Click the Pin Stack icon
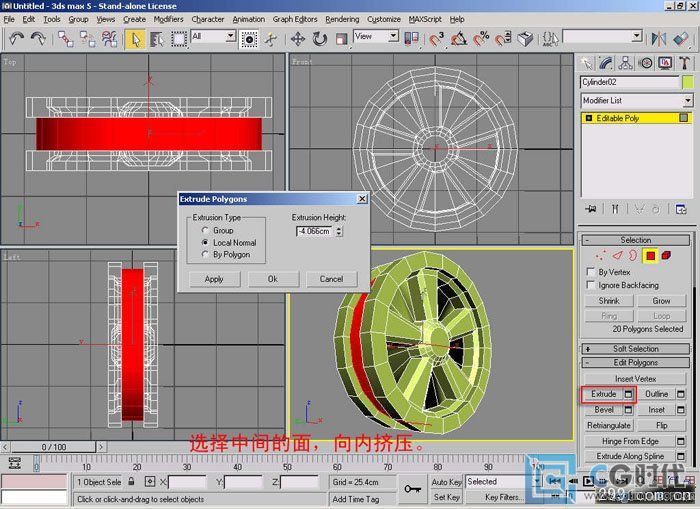This screenshot has height=509, width=700. [591, 209]
